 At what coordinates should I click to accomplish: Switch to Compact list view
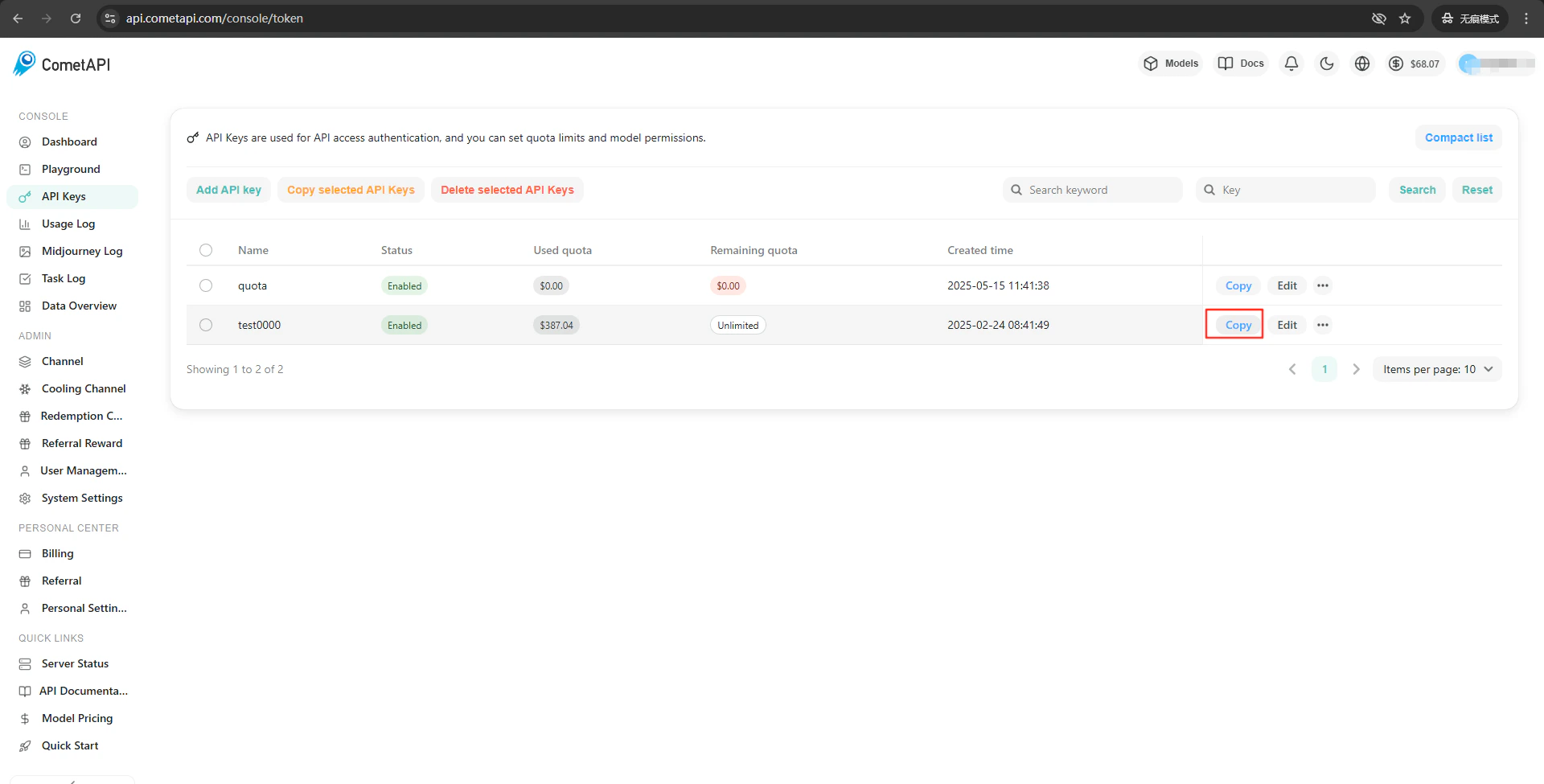[x=1458, y=138]
